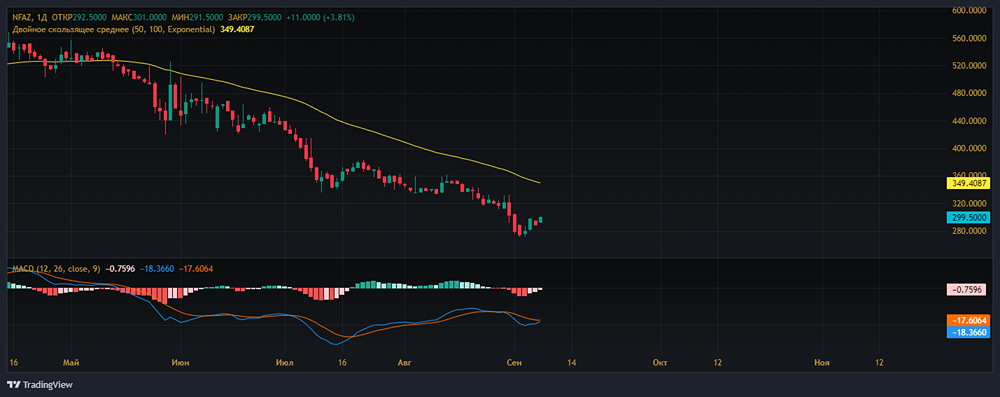The height and width of the screenshot is (397, 1000).
Task: Click the 280.0000 price scale label
Action: (x=970, y=231)
